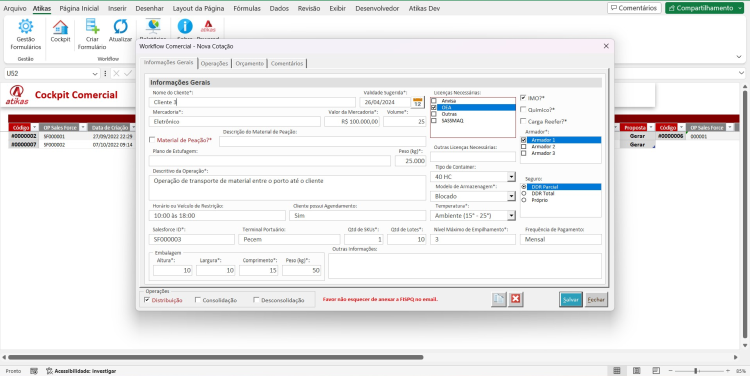This screenshot has height=376, width=750.
Task: Expand the formula bar with the chevron
Action: (x=742, y=74)
